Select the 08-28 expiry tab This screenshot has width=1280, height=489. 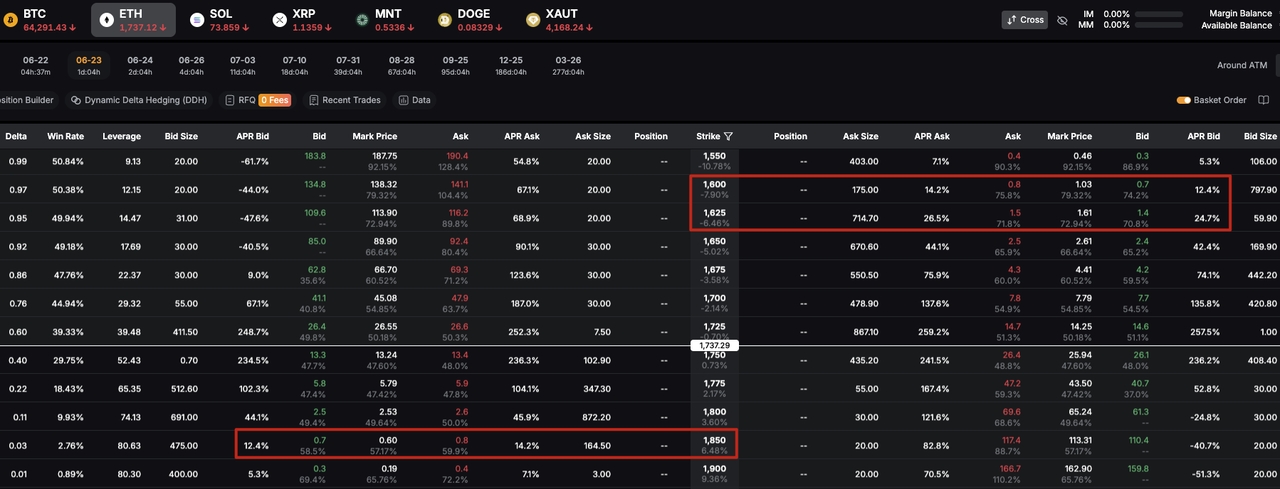click(401, 65)
